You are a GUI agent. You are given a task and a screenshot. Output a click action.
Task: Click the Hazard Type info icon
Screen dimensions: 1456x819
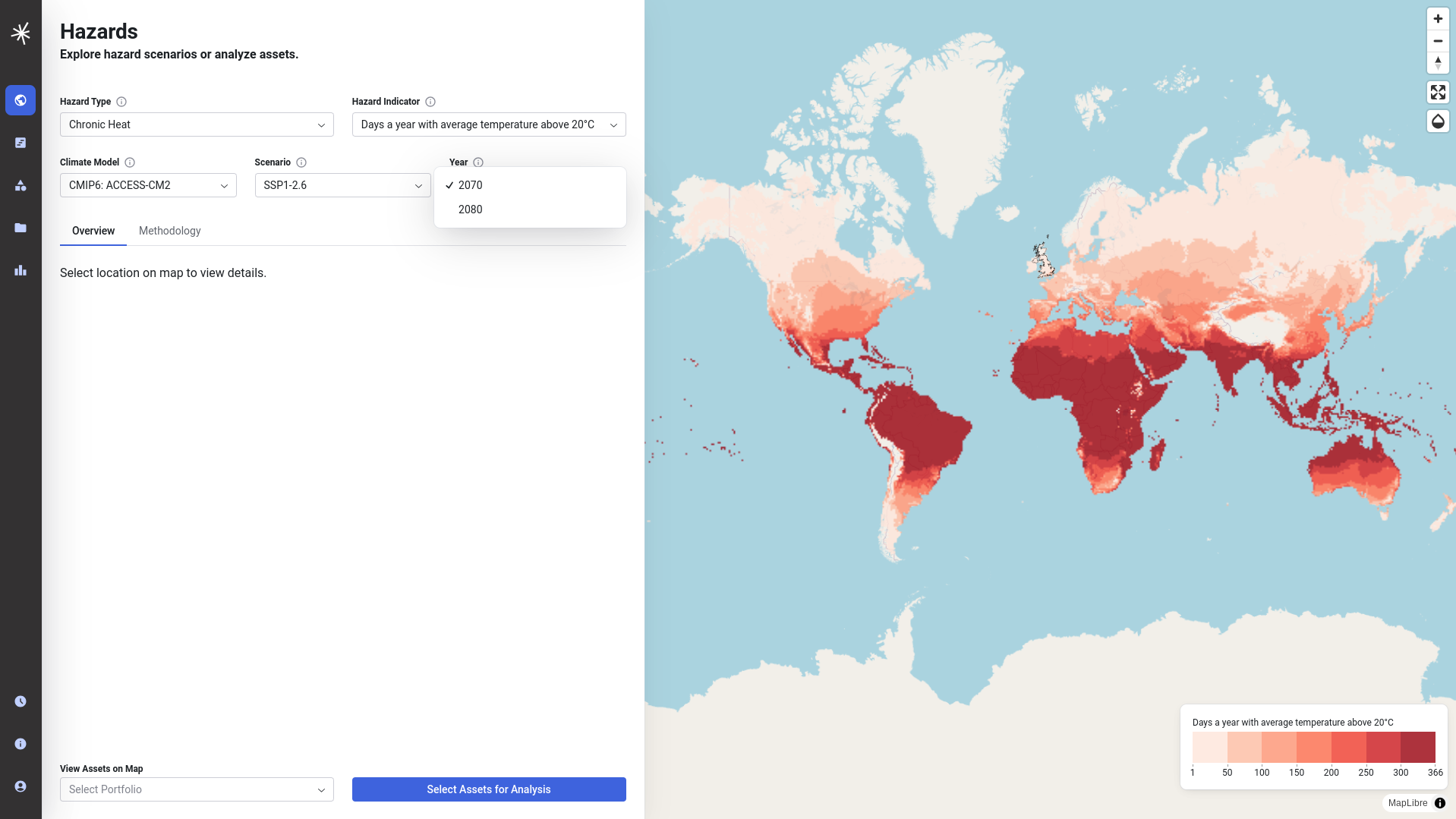click(x=121, y=102)
